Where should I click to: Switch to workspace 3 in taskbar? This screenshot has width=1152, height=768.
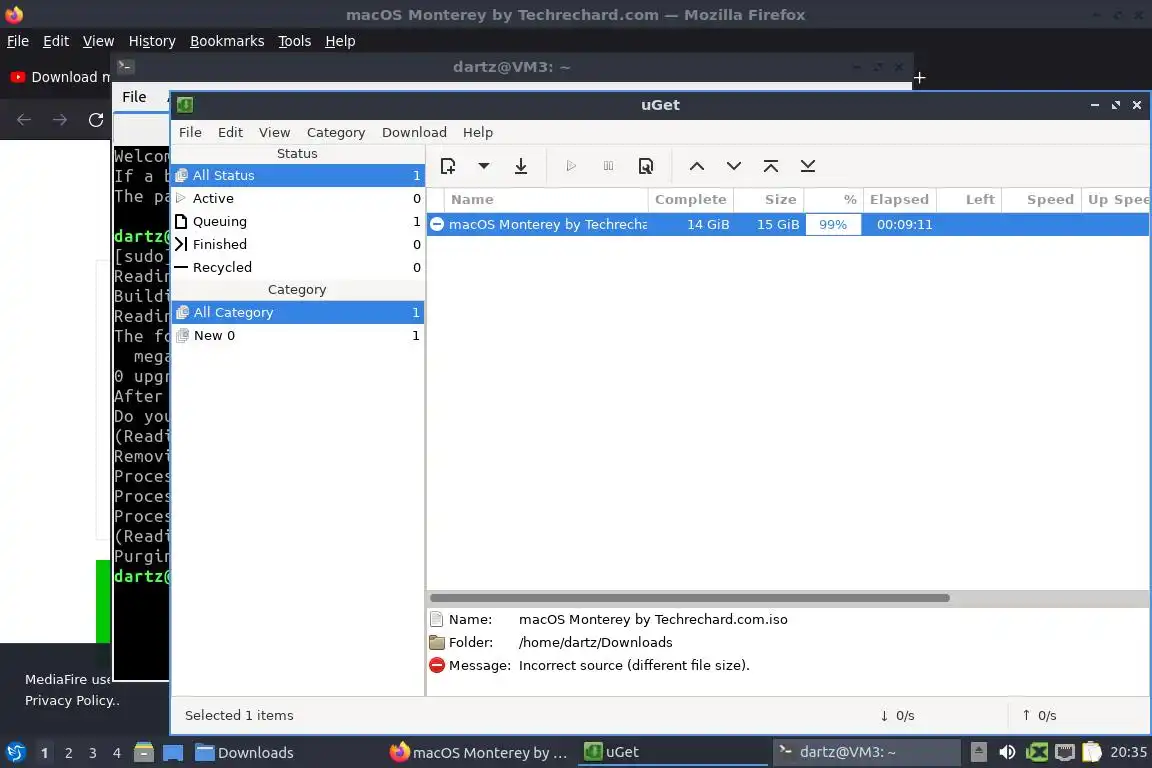coord(93,753)
